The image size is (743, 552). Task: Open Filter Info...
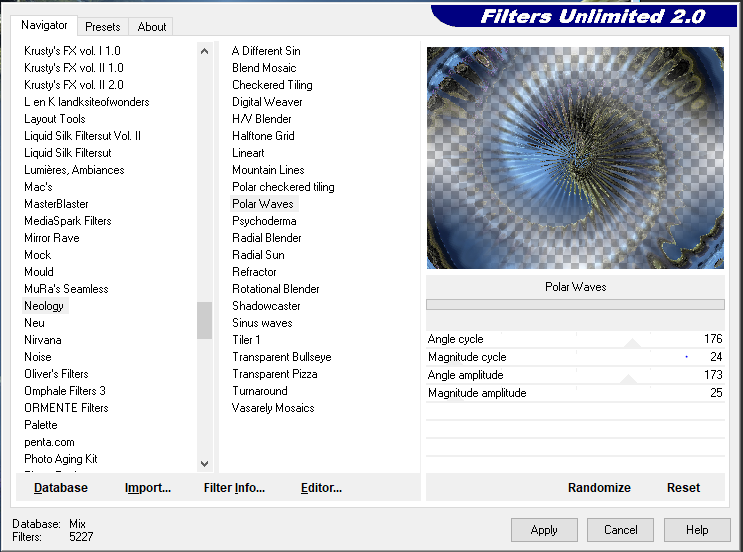coord(234,488)
